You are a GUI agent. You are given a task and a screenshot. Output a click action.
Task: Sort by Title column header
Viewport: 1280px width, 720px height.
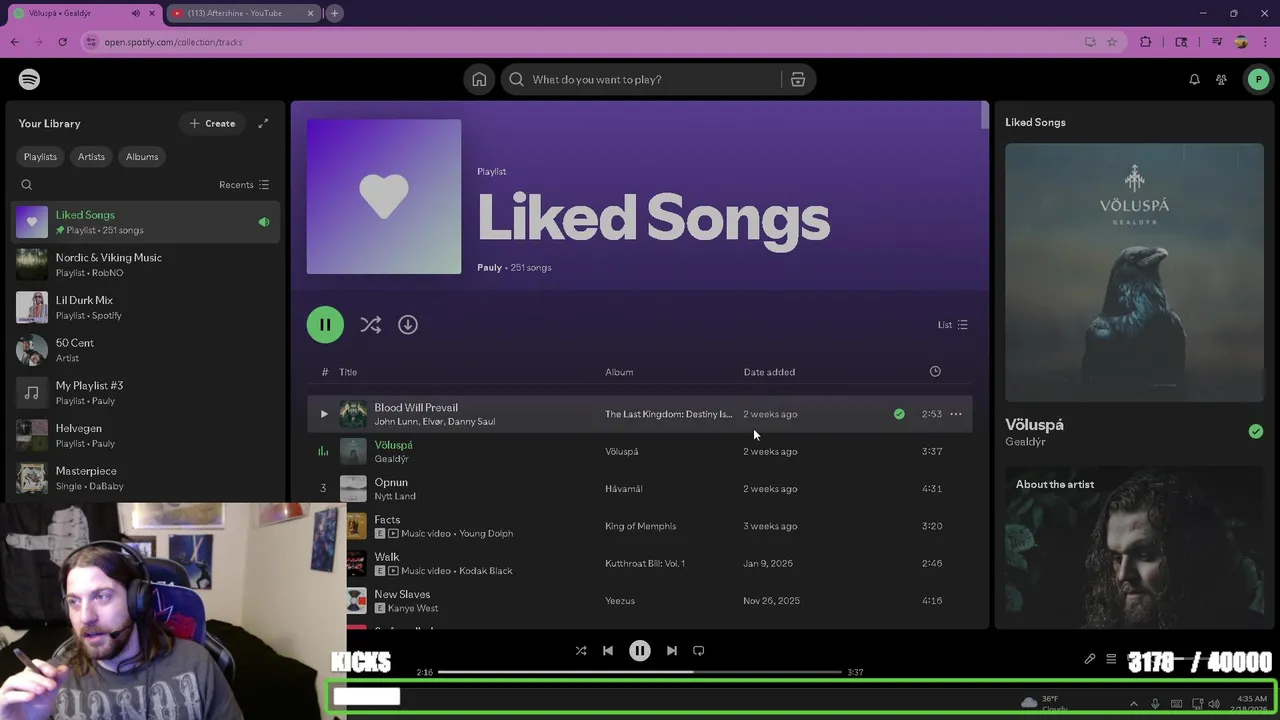click(x=348, y=372)
